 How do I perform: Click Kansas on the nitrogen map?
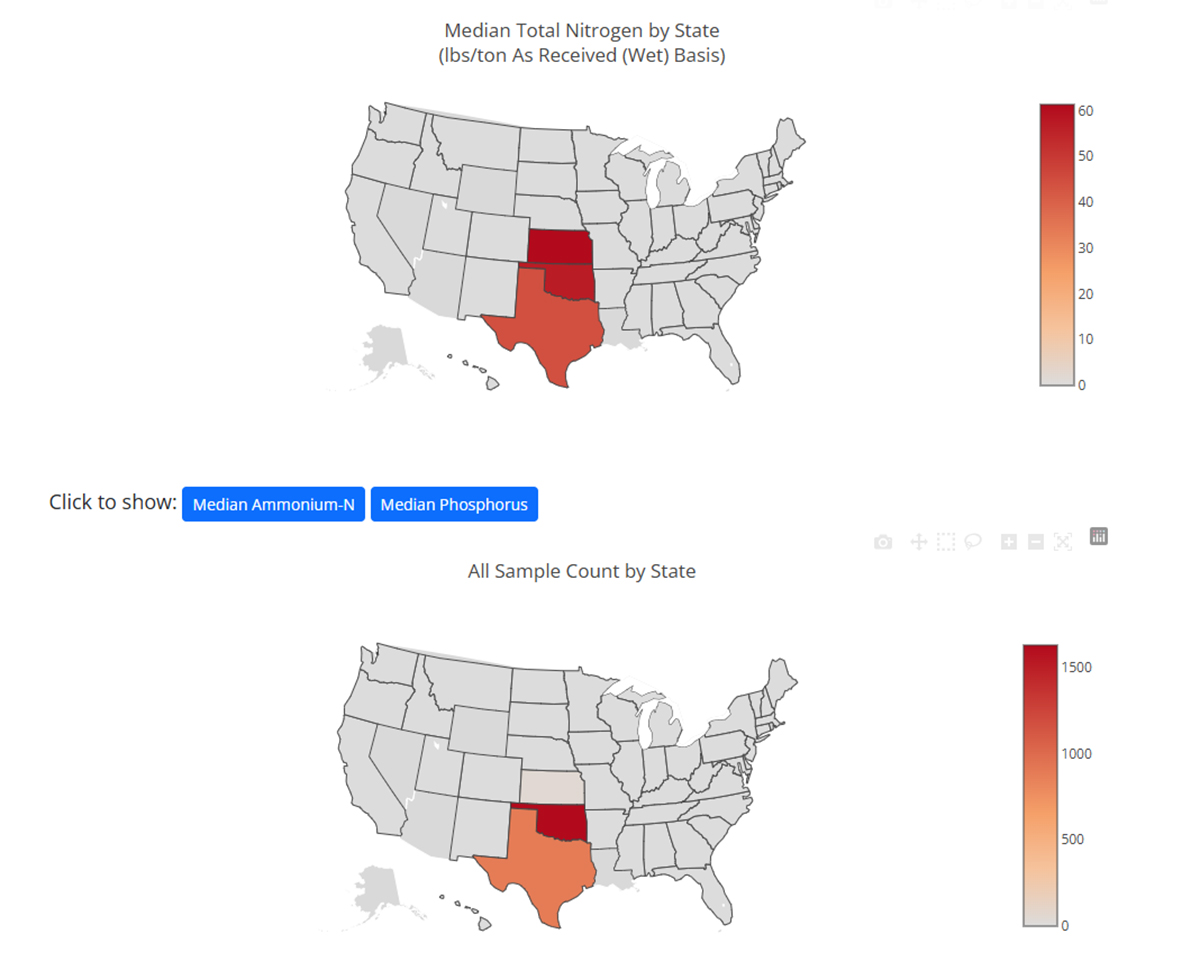tap(558, 246)
